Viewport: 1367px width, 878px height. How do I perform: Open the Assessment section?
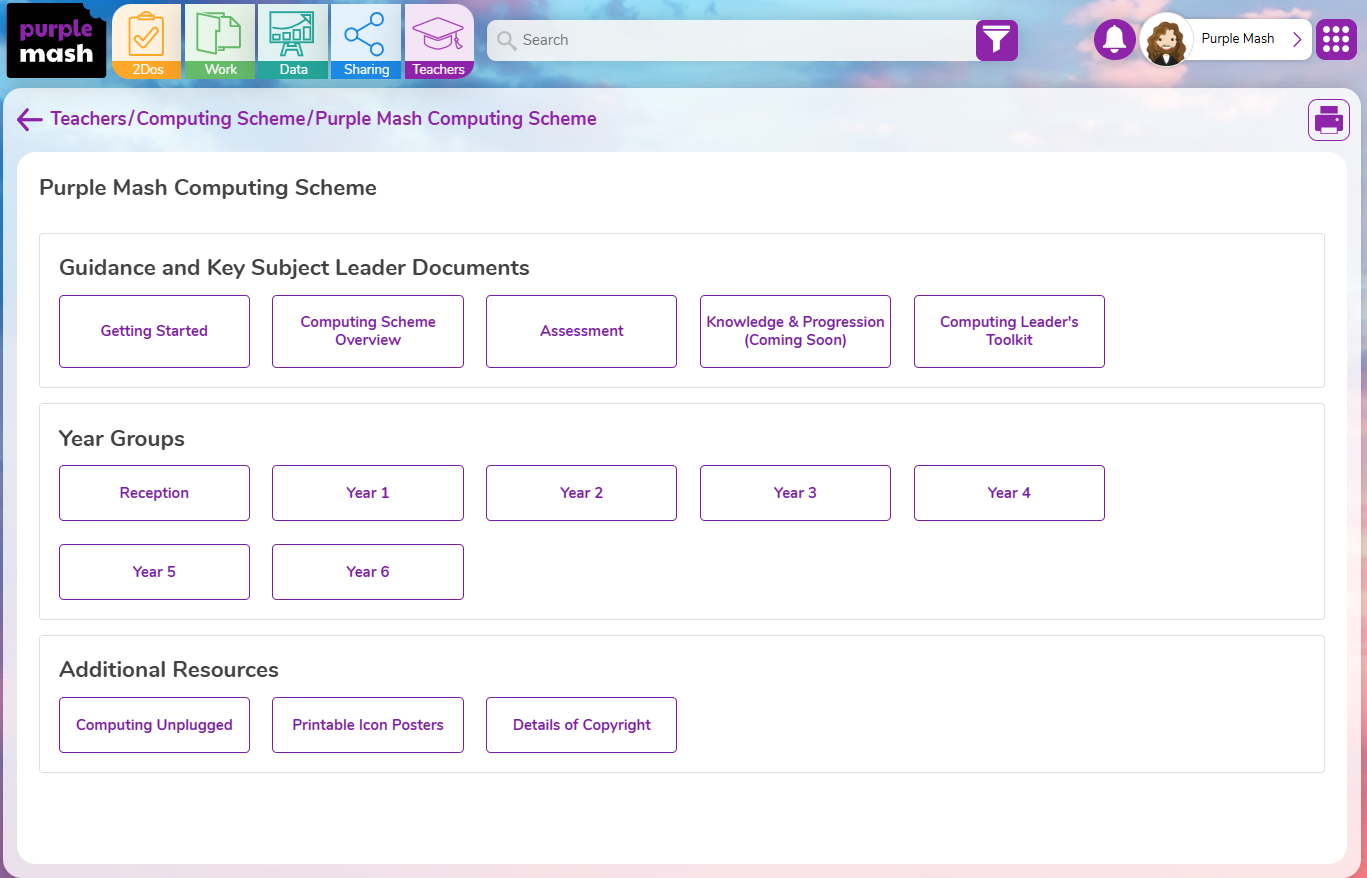pyautogui.click(x=581, y=331)
